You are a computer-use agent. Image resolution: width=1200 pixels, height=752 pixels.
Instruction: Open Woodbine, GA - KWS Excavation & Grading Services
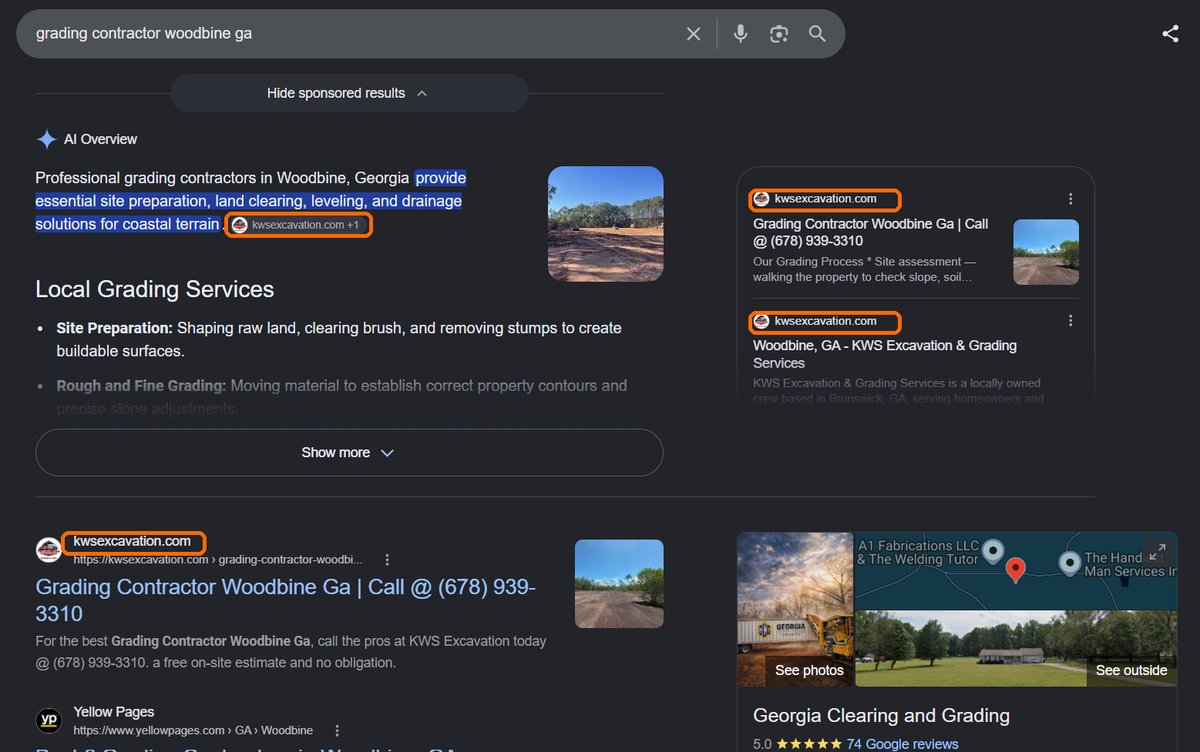(885, 354)
